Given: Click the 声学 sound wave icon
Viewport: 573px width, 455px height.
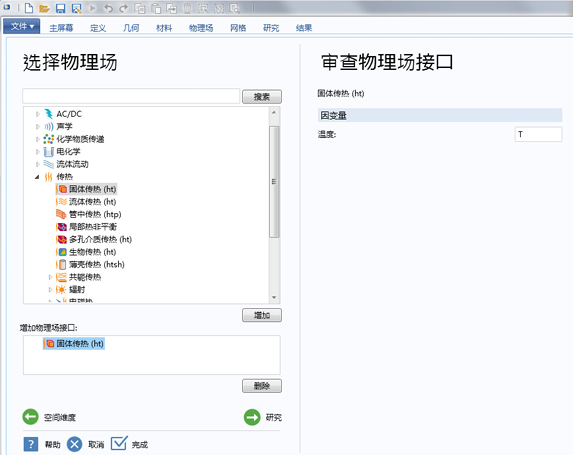Looking at the screenshot, I should tap(48, 126).
